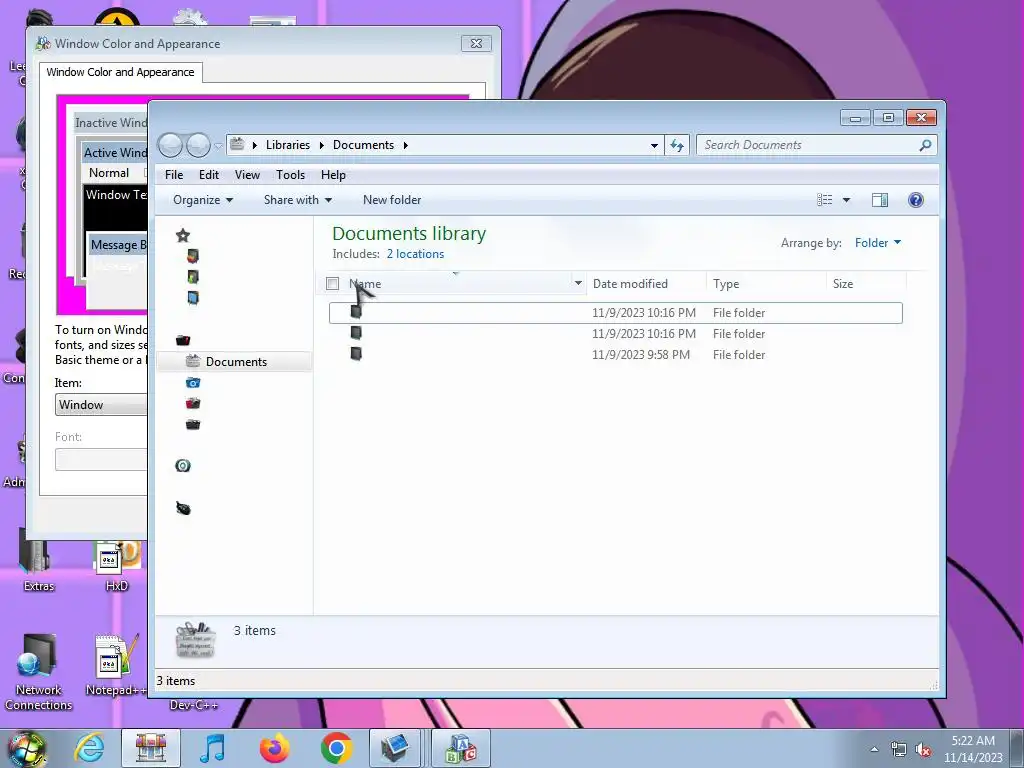The width and height of the screenshot is (1024, 768).
Task: Open the red-accented folder icon under Favorites
Action: [193, 255]
